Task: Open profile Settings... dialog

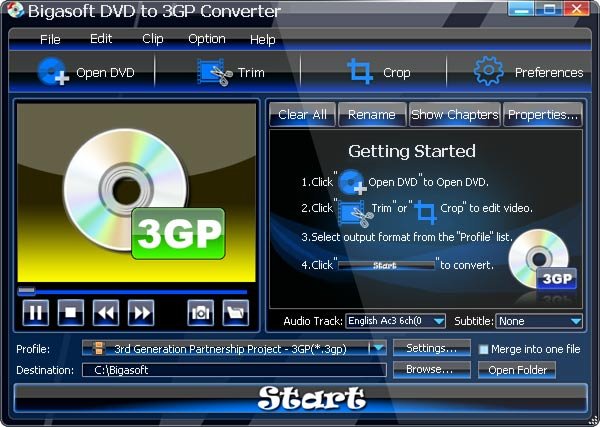Action: pos(432,348)
